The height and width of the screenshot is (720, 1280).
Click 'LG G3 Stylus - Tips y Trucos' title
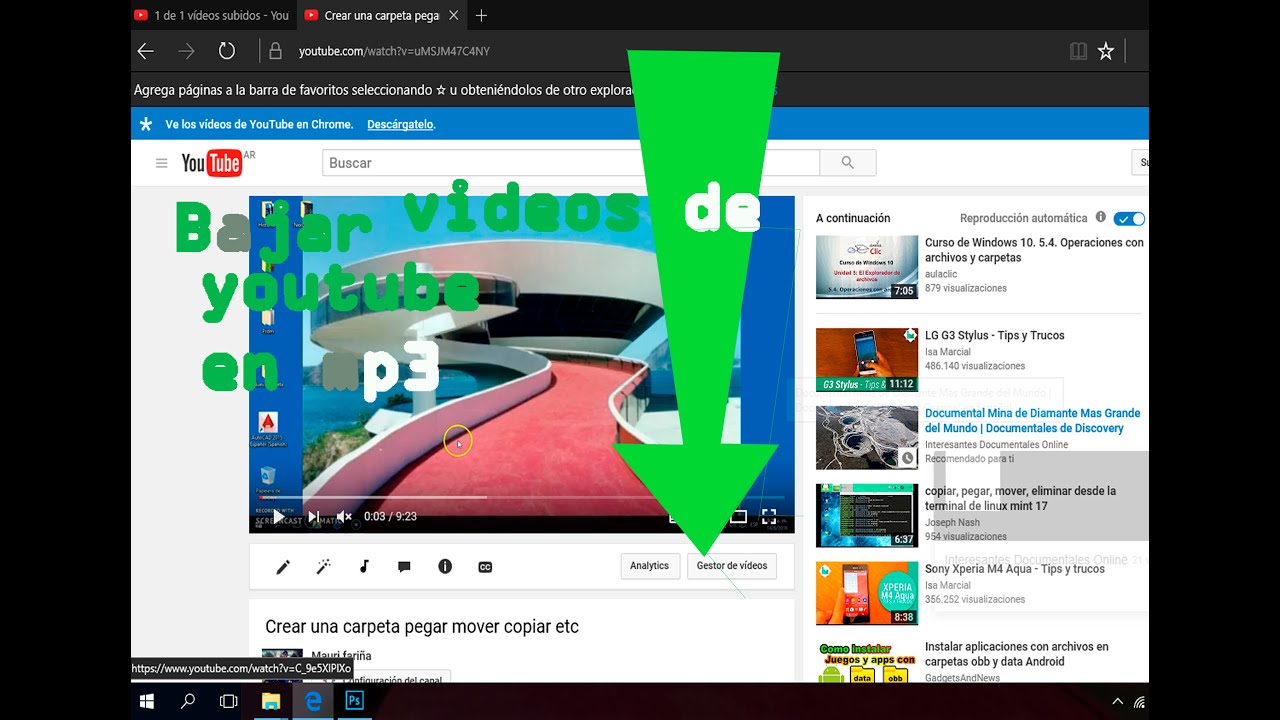995,336
